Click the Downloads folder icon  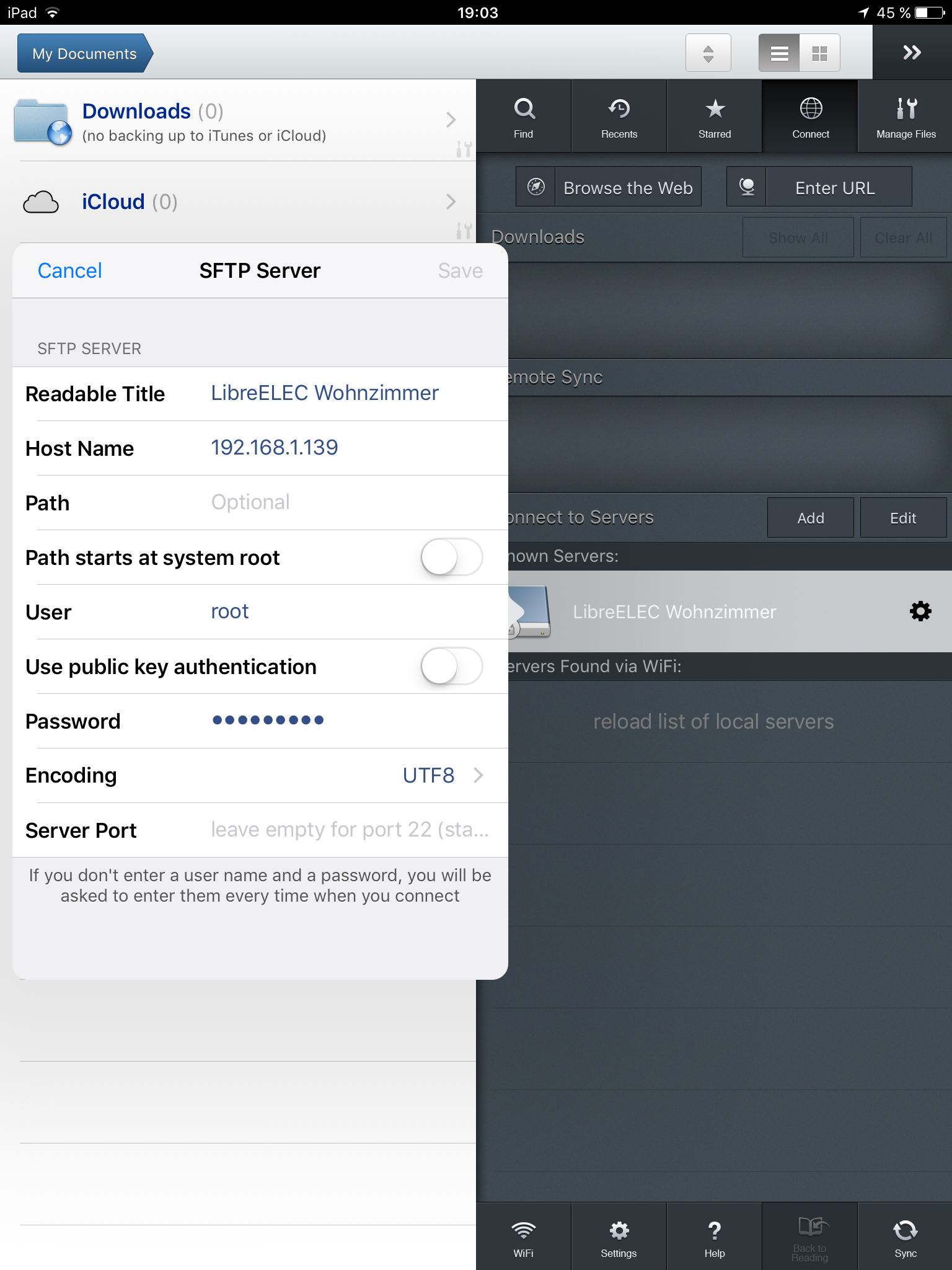[x=42, y=122]
